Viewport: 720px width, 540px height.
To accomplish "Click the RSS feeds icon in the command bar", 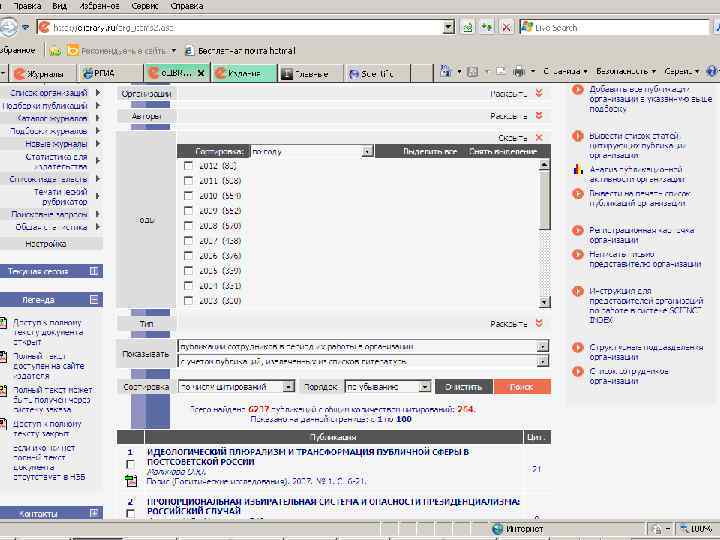I will (x=472, y=72).
